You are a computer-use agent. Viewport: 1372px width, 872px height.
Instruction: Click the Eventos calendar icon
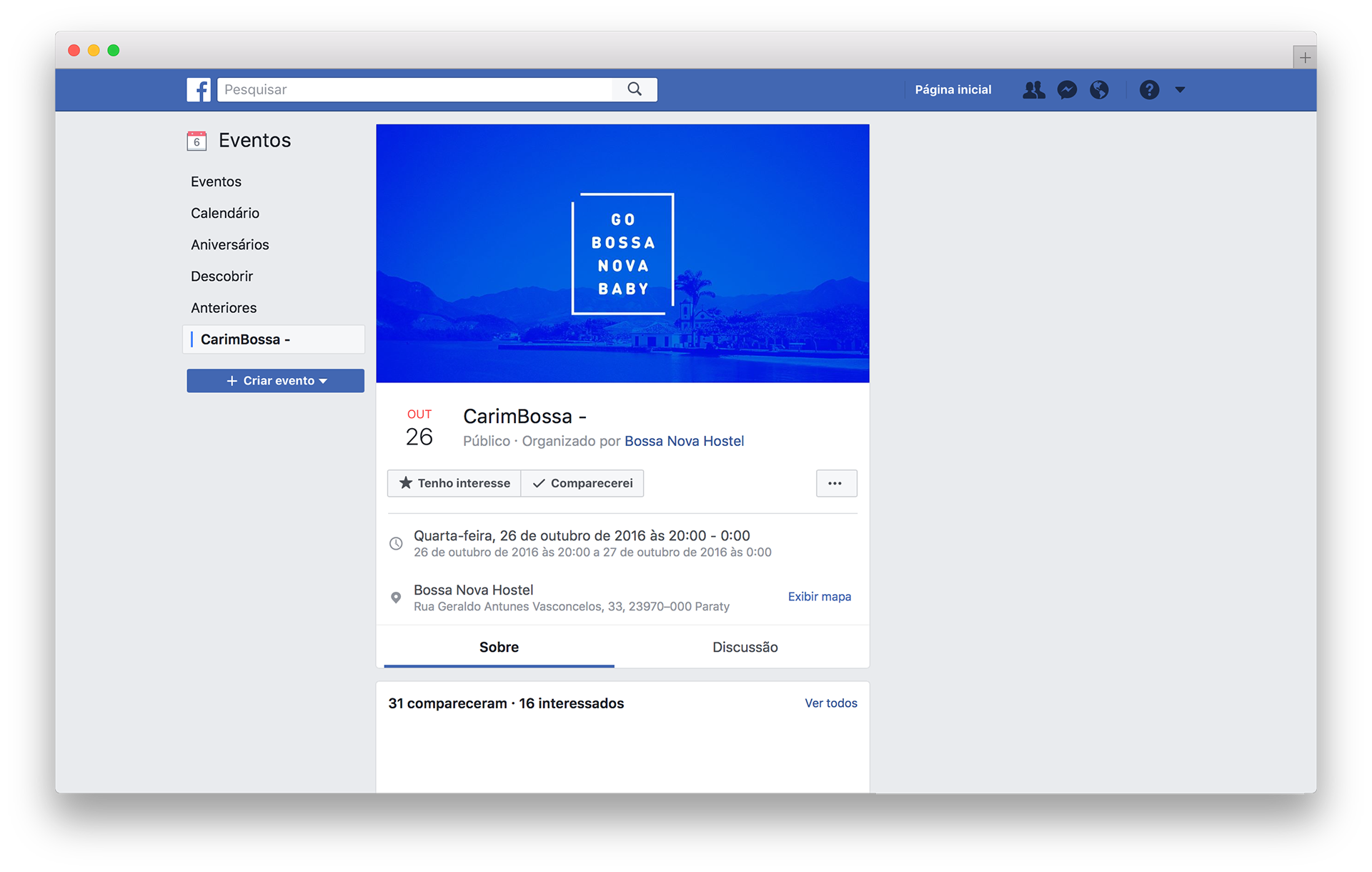(x=197, y=140)
